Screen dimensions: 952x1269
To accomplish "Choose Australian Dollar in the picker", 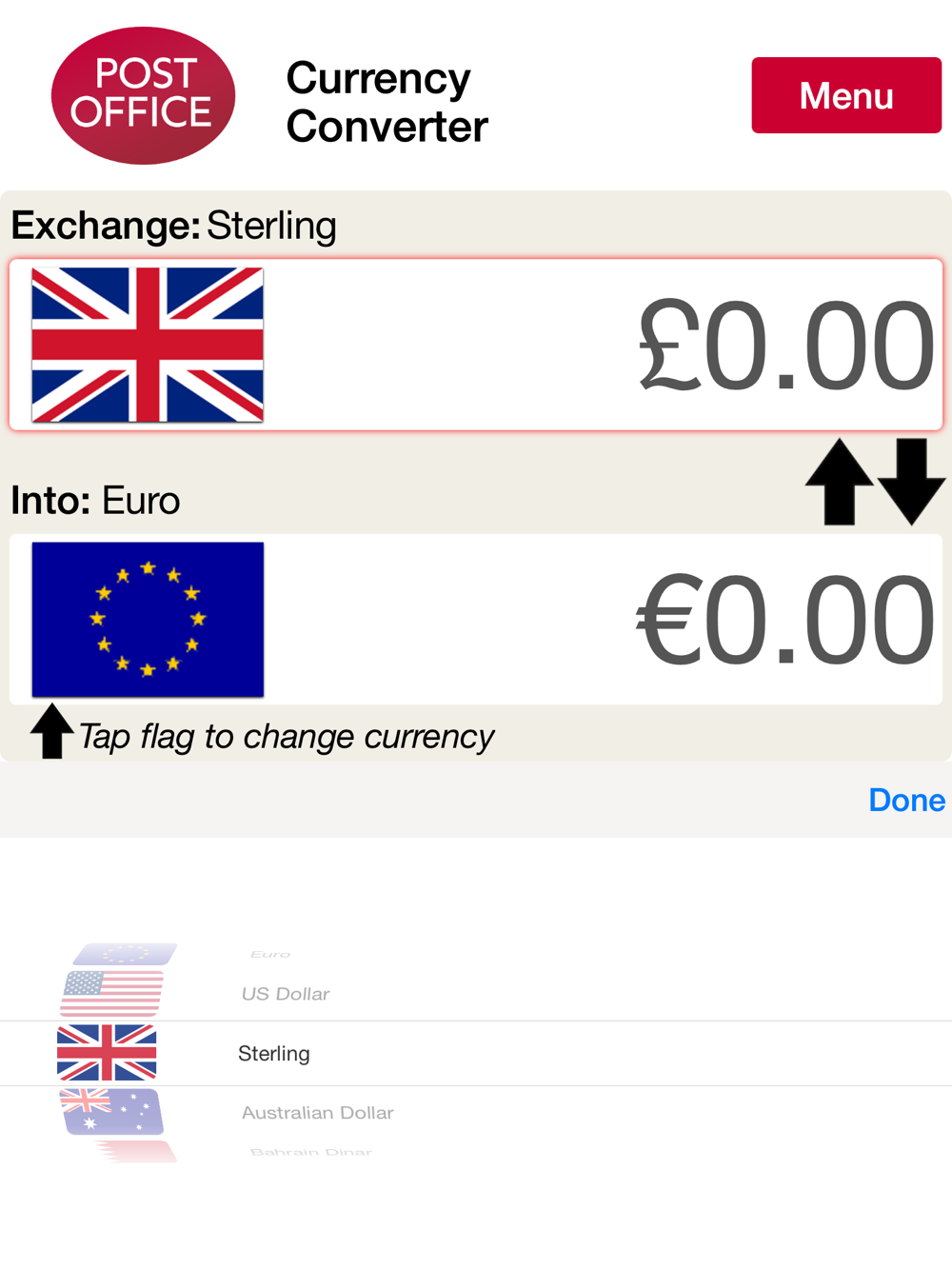I will [317, 1112].
